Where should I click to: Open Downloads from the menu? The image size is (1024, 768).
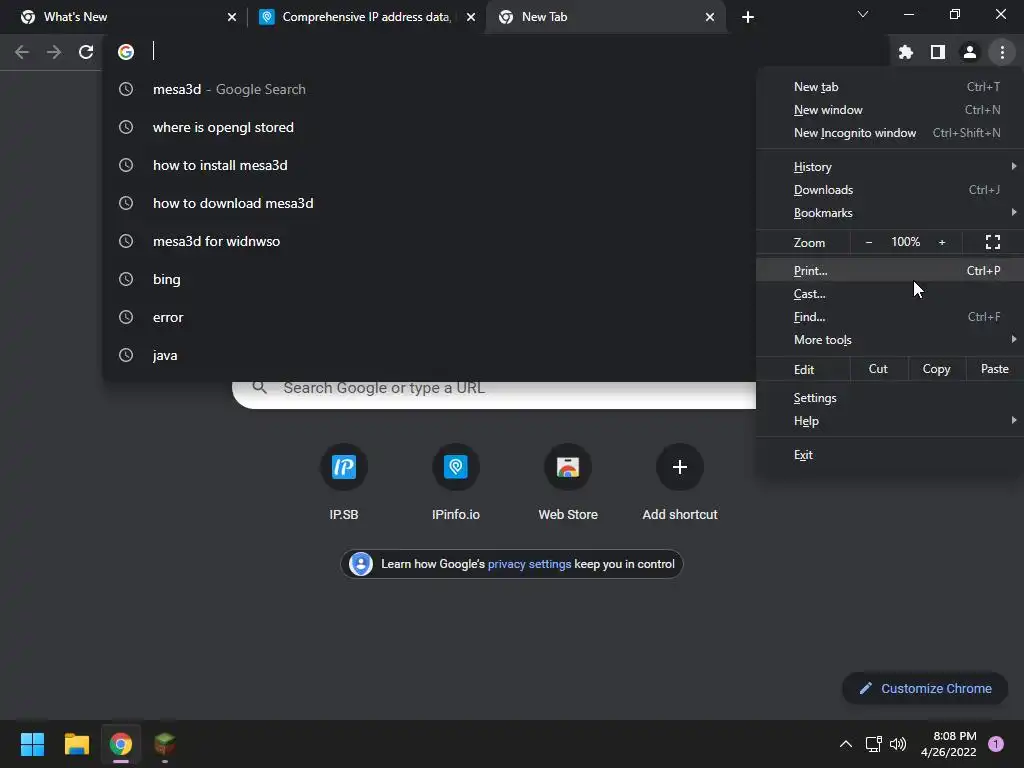point(889,189)
